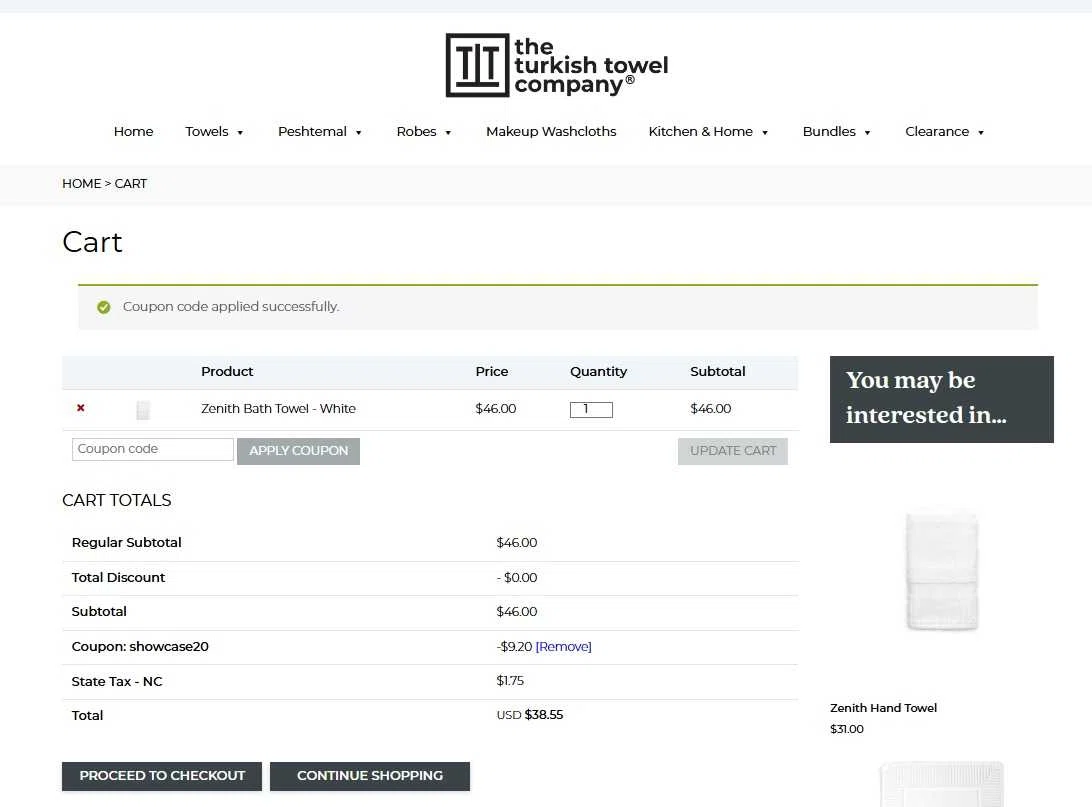Open the Kitchen & Home menu

[x=701, y=132]
